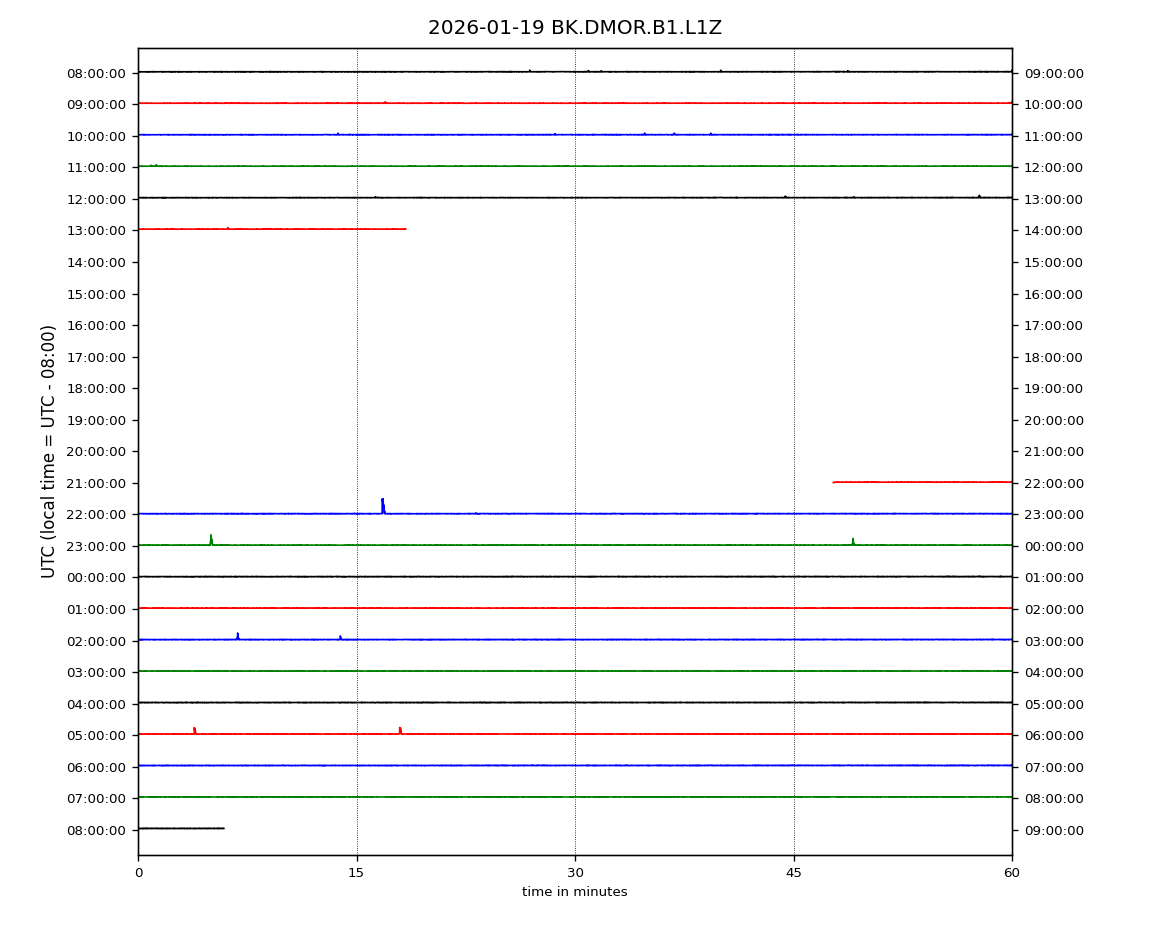Click the vertical UTC local time axis label
The image size is (1150, 950).
(49, 451)
